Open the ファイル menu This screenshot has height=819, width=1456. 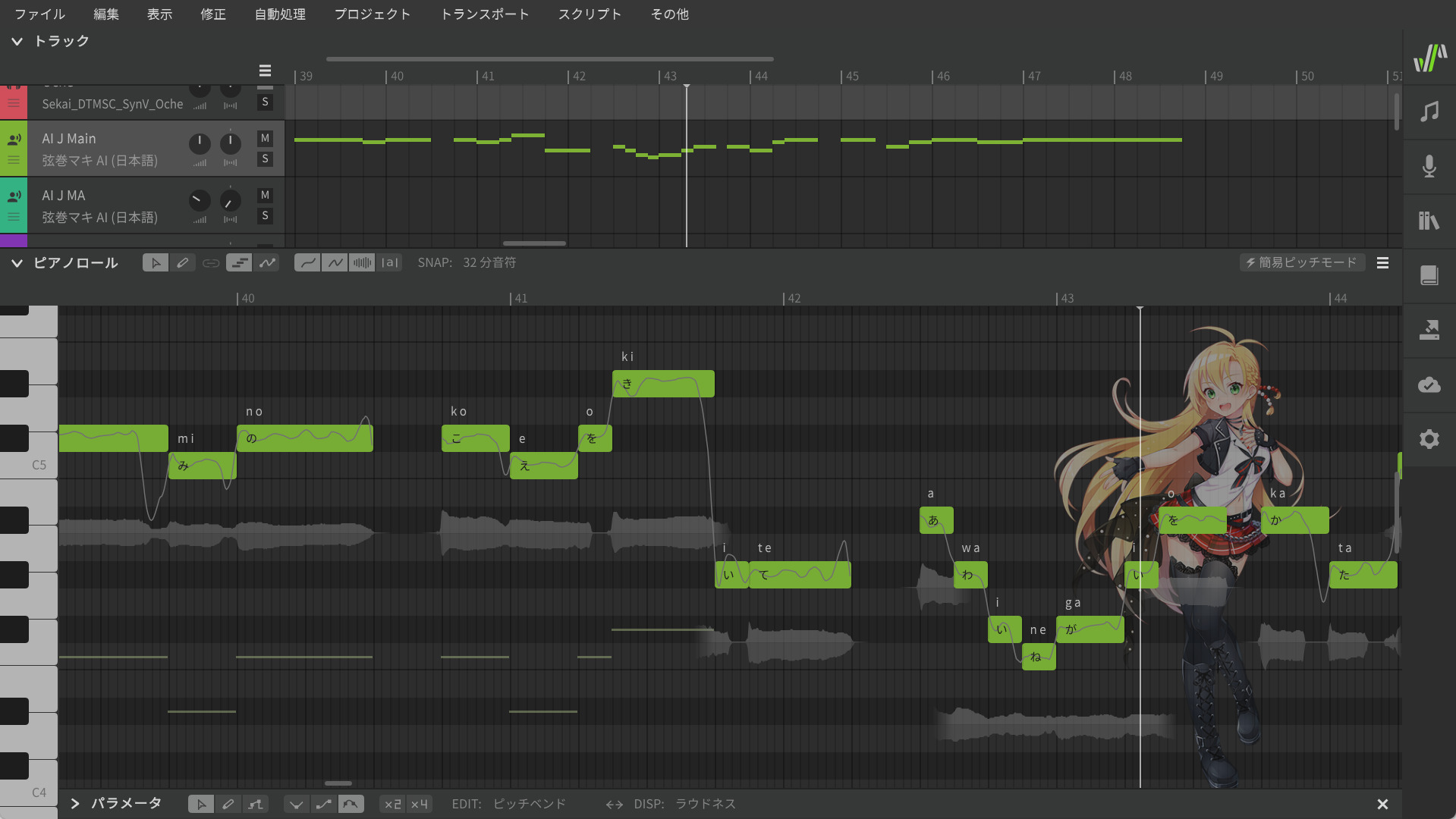pyautogui.click(x=40, y=14)
